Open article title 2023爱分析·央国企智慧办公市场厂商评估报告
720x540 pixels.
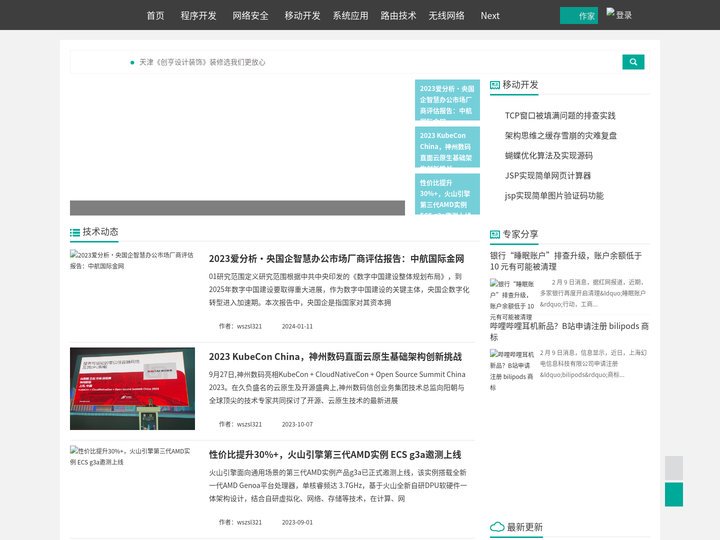click(x=337, y=259)
